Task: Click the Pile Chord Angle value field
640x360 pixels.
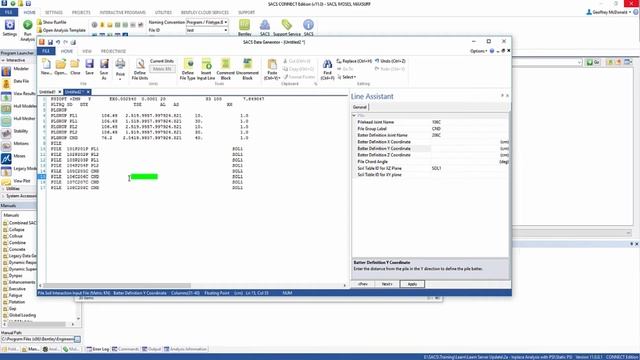Action: (x=469, y=162)
